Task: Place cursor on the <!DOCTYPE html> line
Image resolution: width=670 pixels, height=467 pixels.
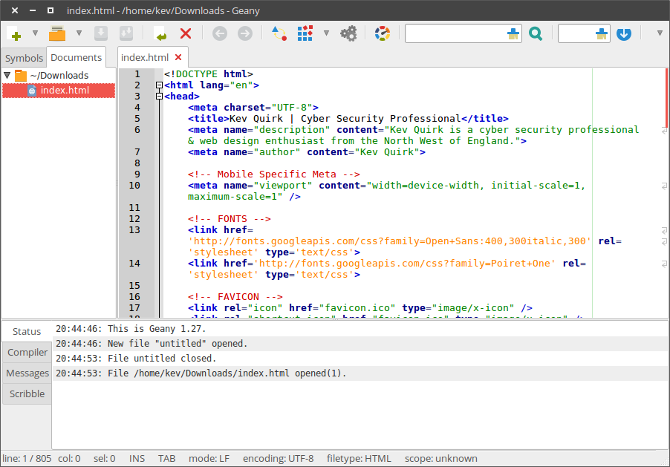Action: point(209,74)
